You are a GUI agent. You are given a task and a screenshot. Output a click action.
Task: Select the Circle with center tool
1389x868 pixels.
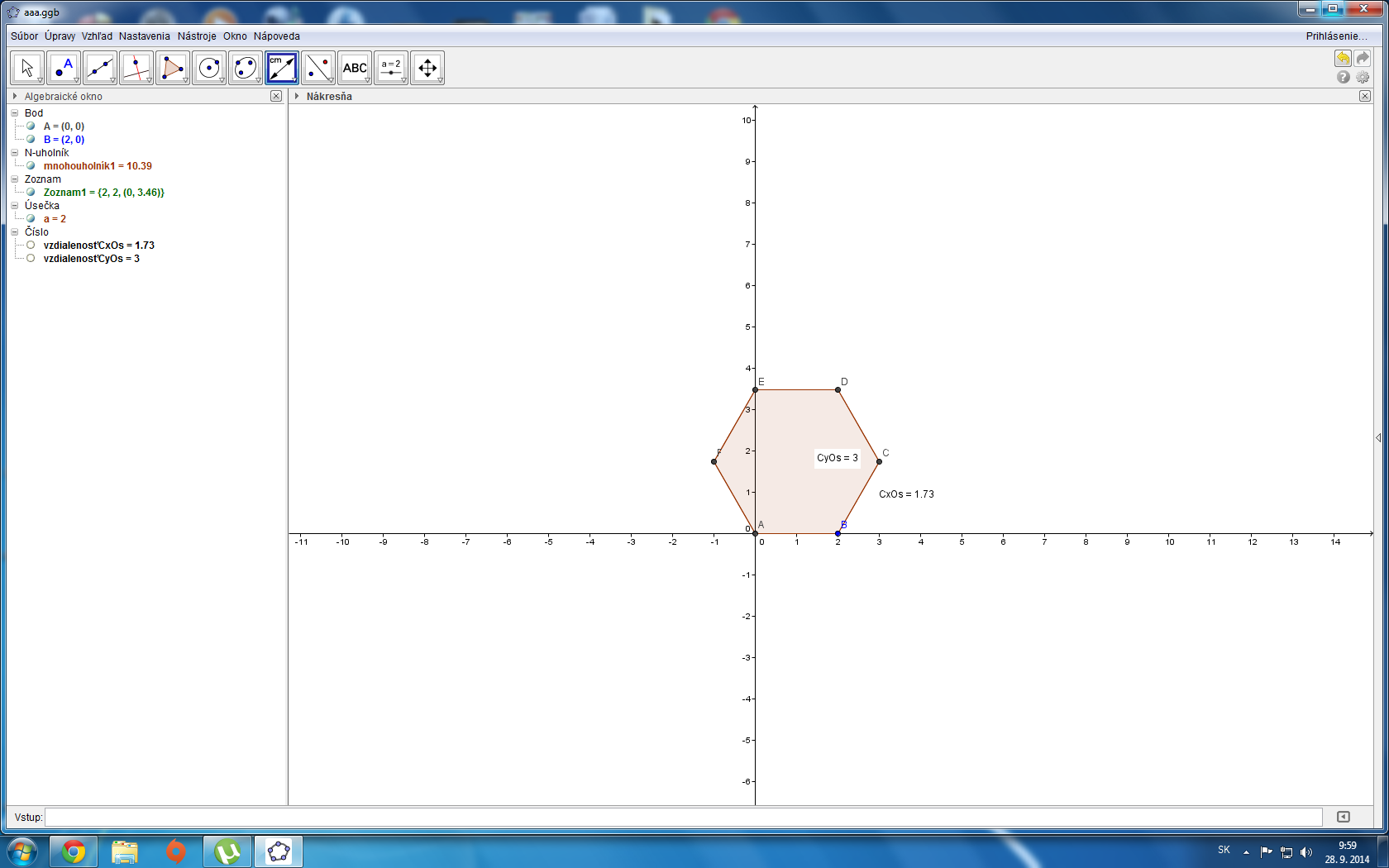(209, 68)
